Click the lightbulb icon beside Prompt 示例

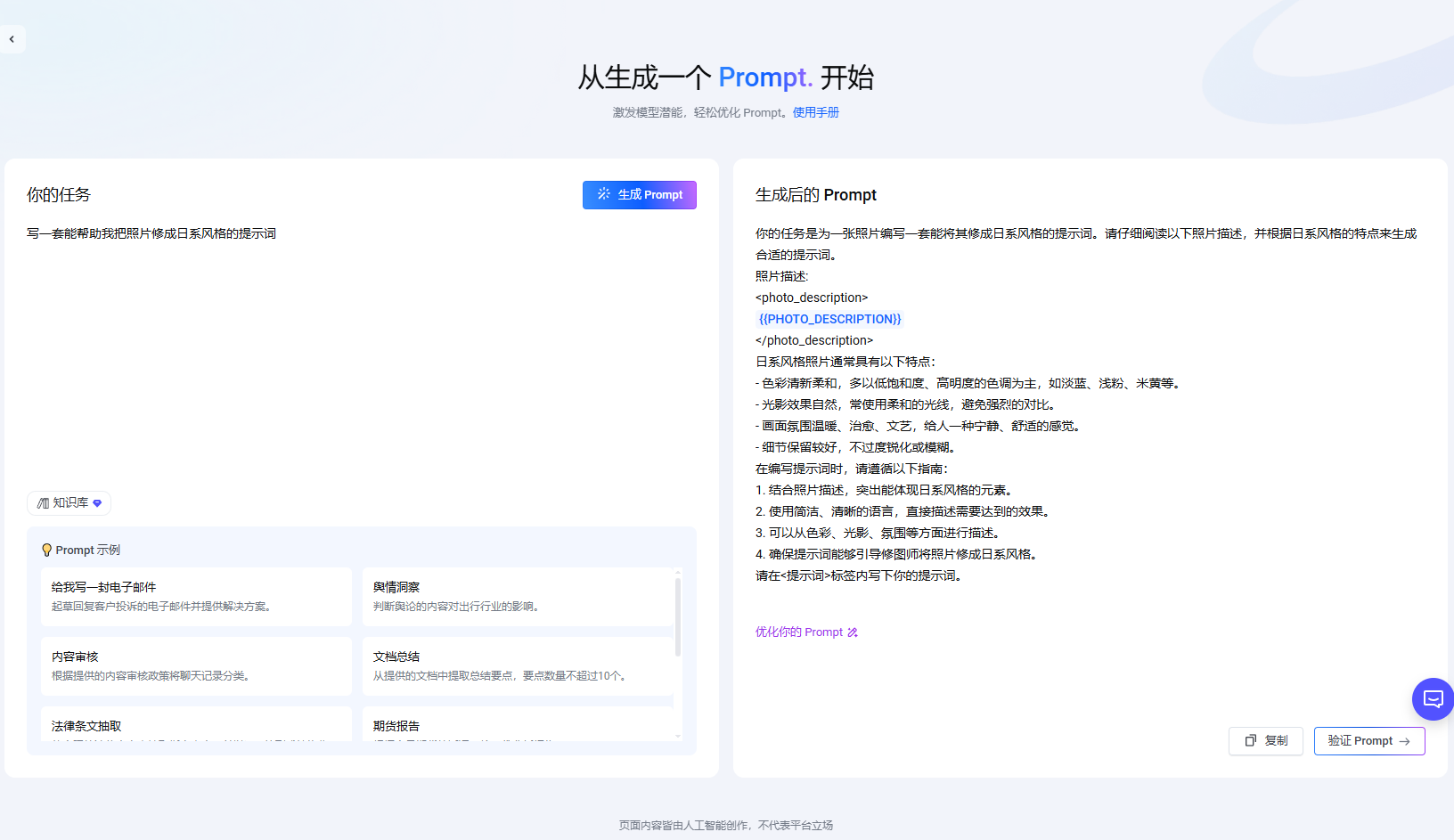tap(46, 550)
